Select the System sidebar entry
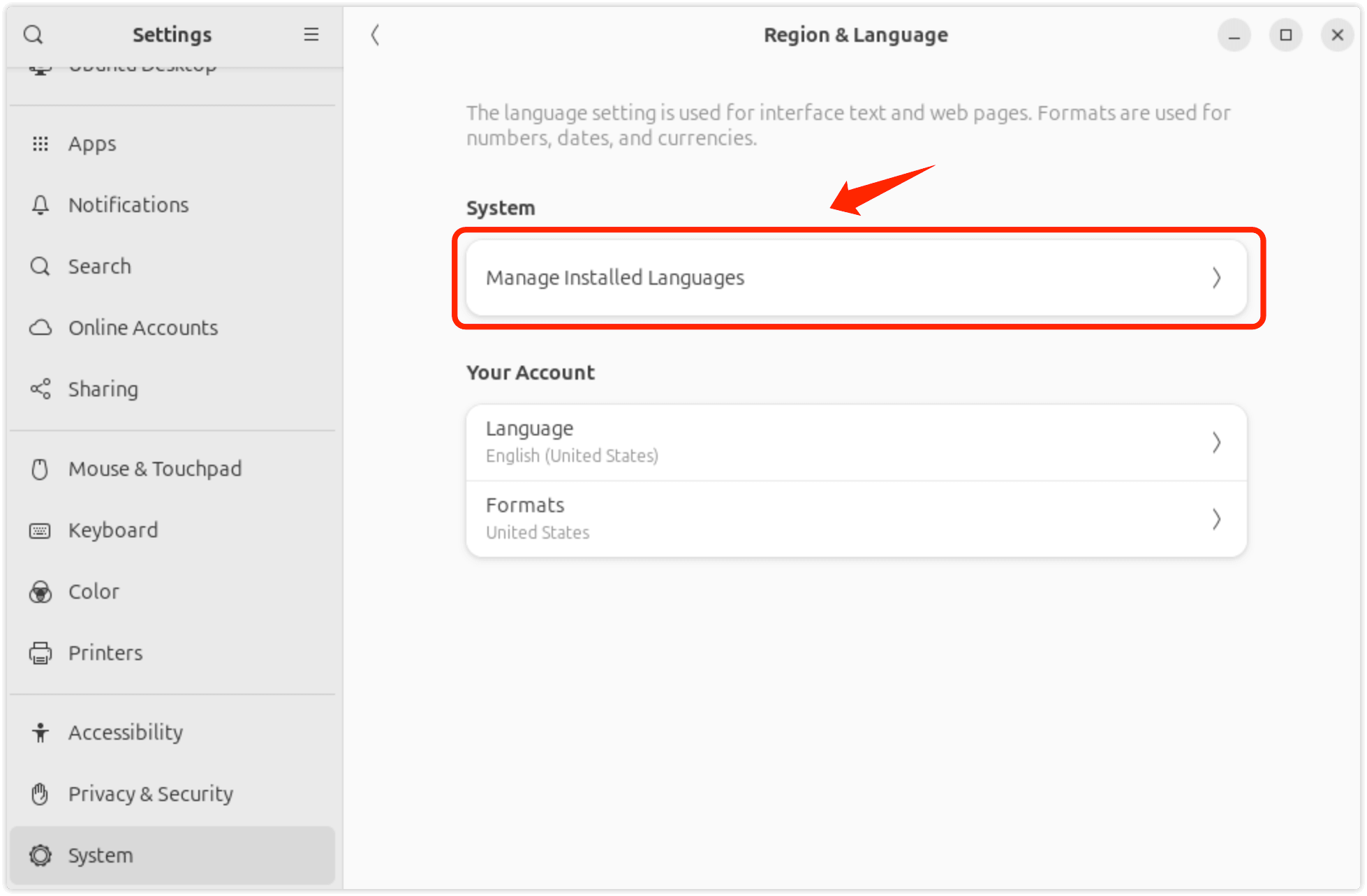Image resolution: width=1367 pixels, height=896 pixels. click(101, 856)
